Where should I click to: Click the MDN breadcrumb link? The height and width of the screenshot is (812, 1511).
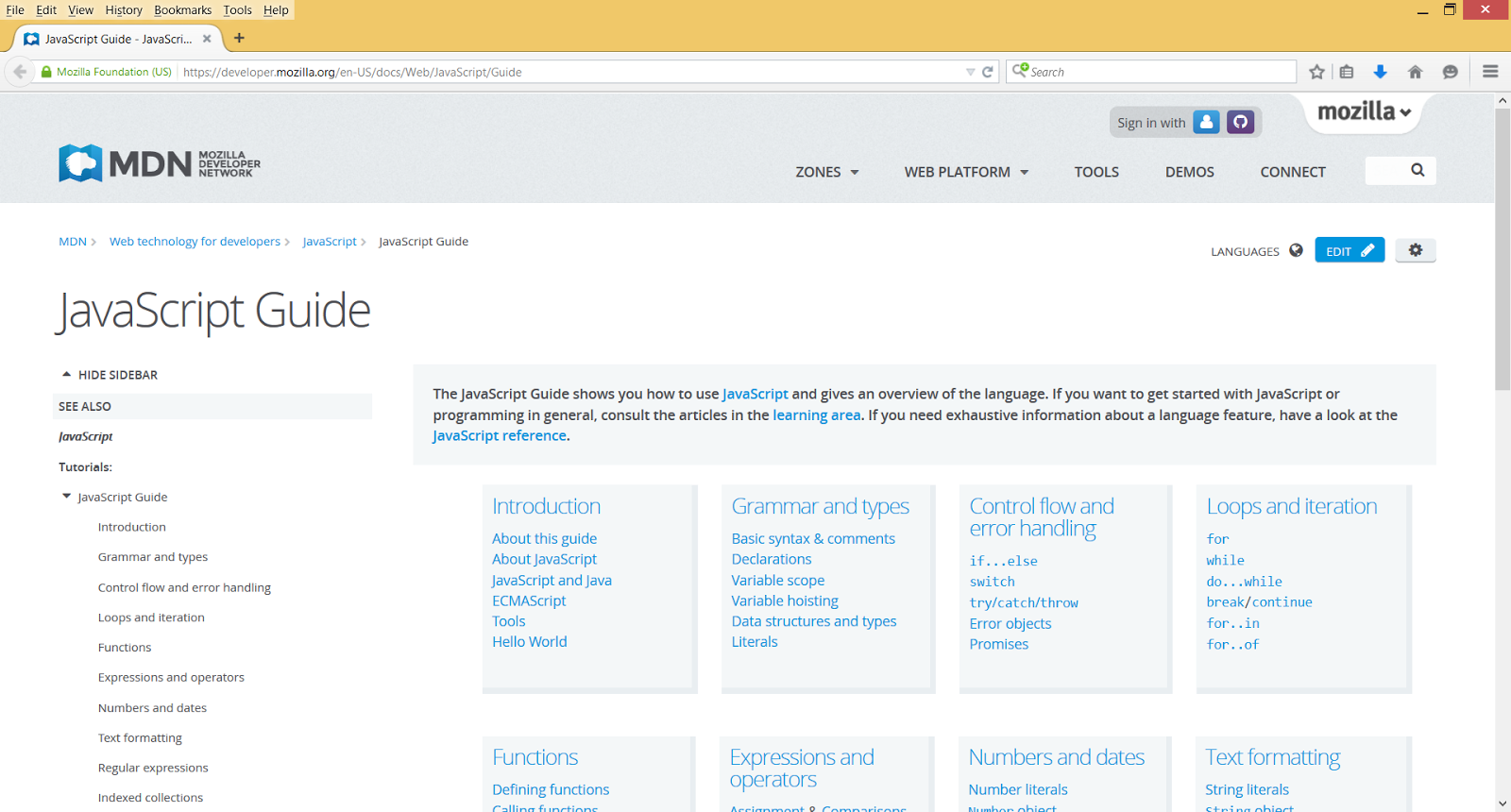click(x=73, y=242)
